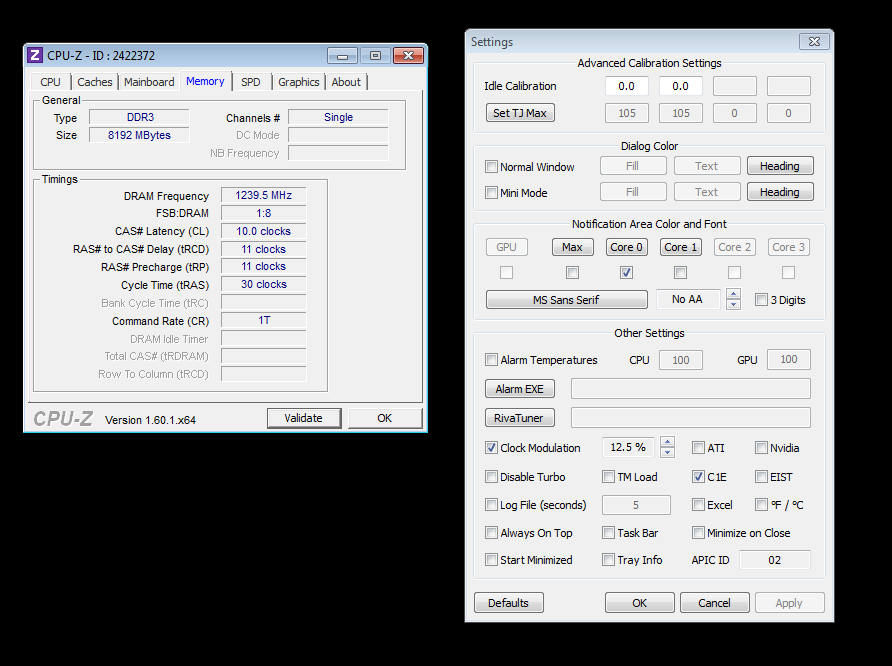Click the Set TJ Max button
Image resolution: width=892 pixels, height=666 pixels.
520,113
